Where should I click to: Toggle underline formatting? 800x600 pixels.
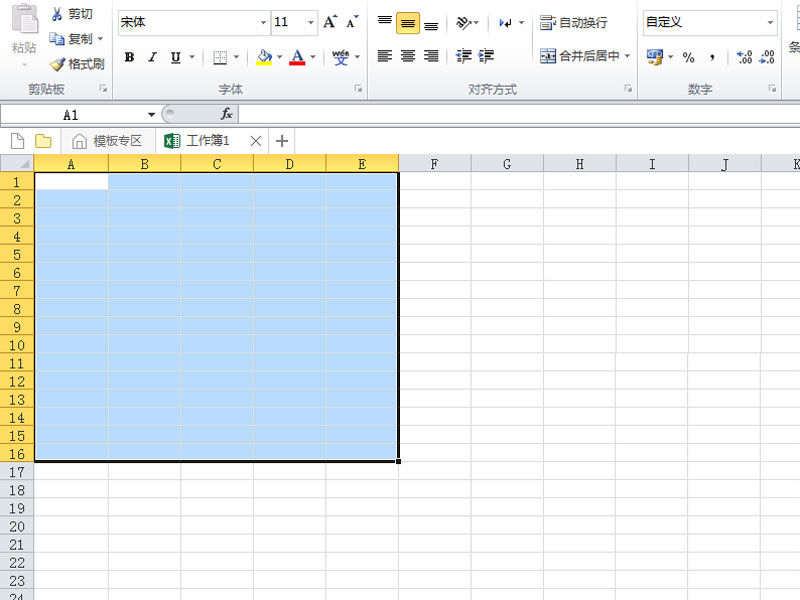click(176, 57)
